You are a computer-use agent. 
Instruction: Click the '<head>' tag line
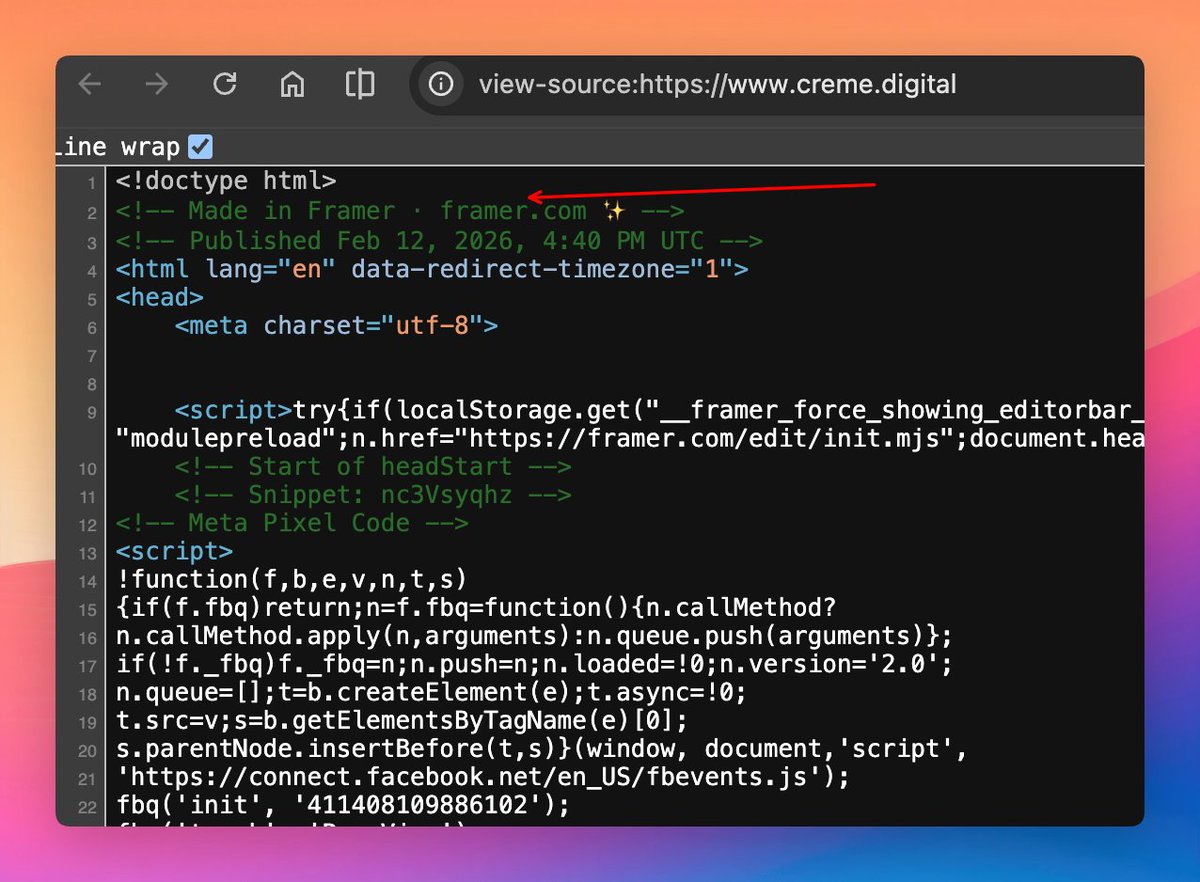[x=160, y=298]
